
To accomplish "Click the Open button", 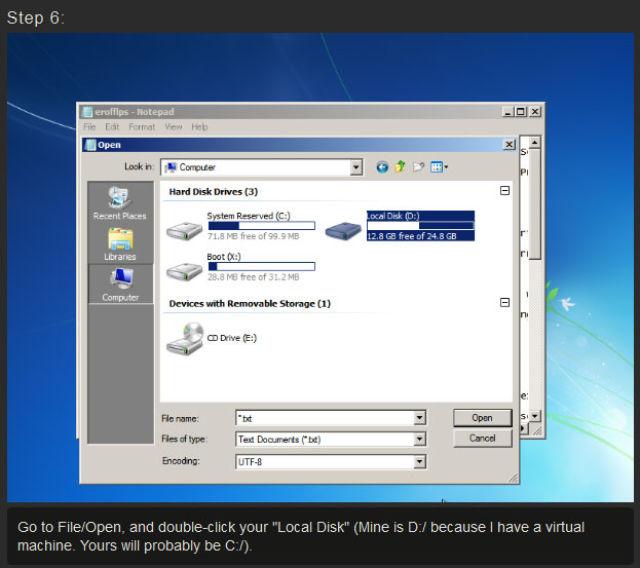I will [482, 418].
